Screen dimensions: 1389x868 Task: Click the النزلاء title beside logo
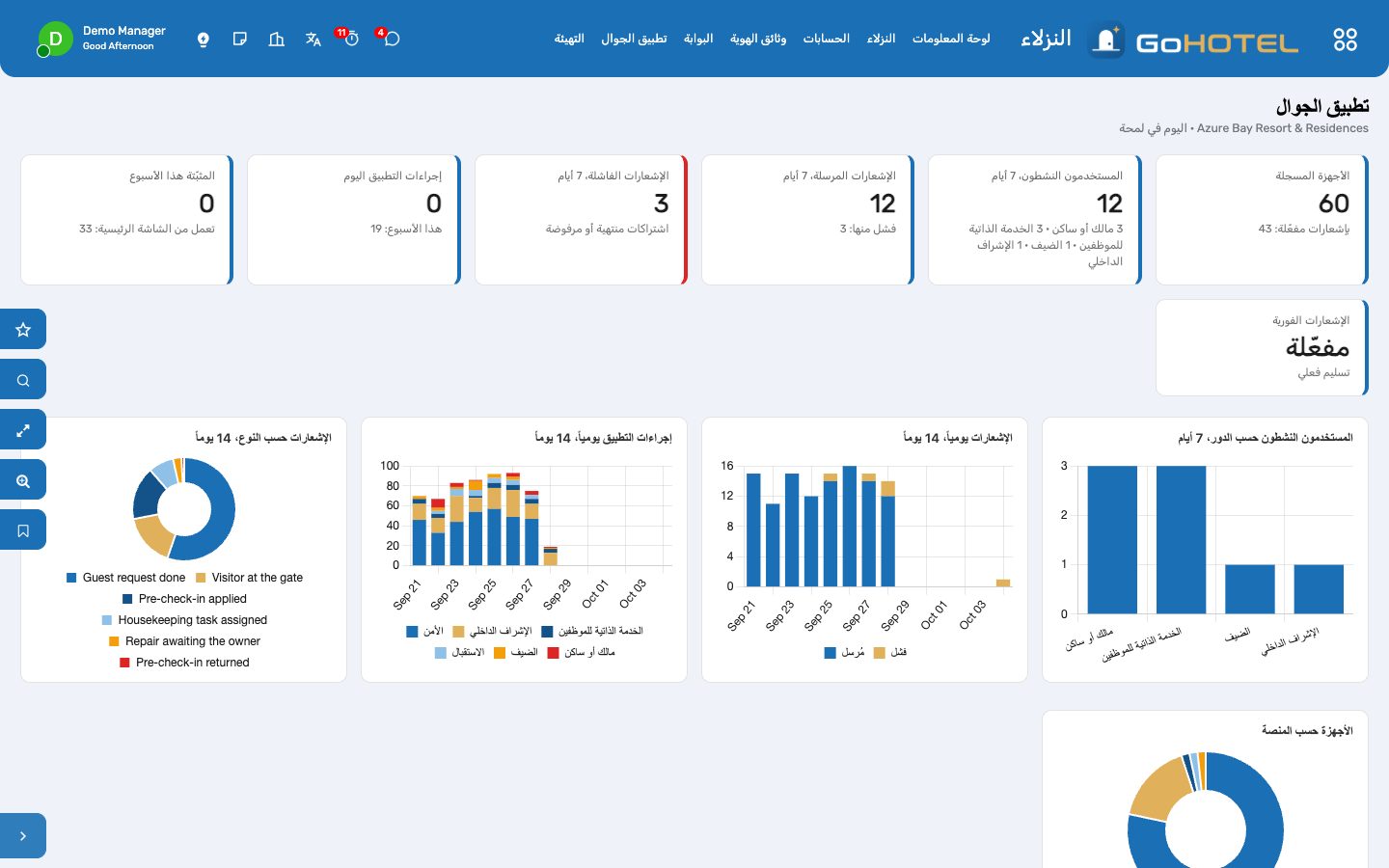(1046, 39)
